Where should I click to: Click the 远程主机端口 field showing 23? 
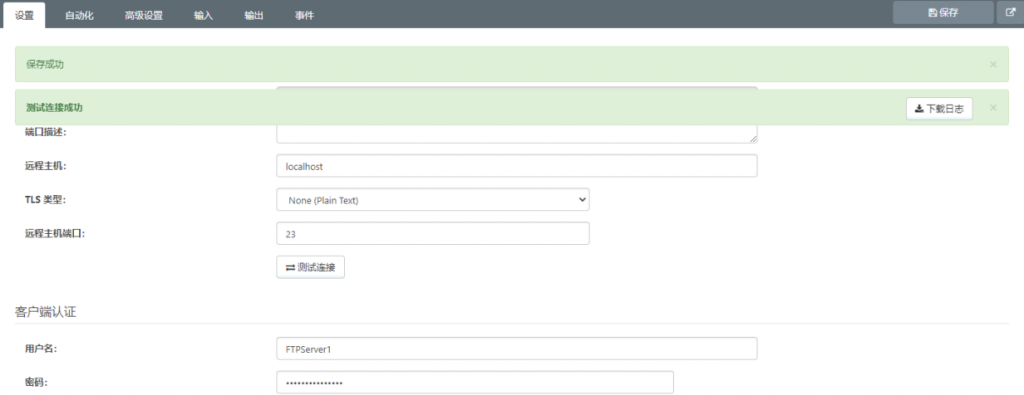coord(433,233)
